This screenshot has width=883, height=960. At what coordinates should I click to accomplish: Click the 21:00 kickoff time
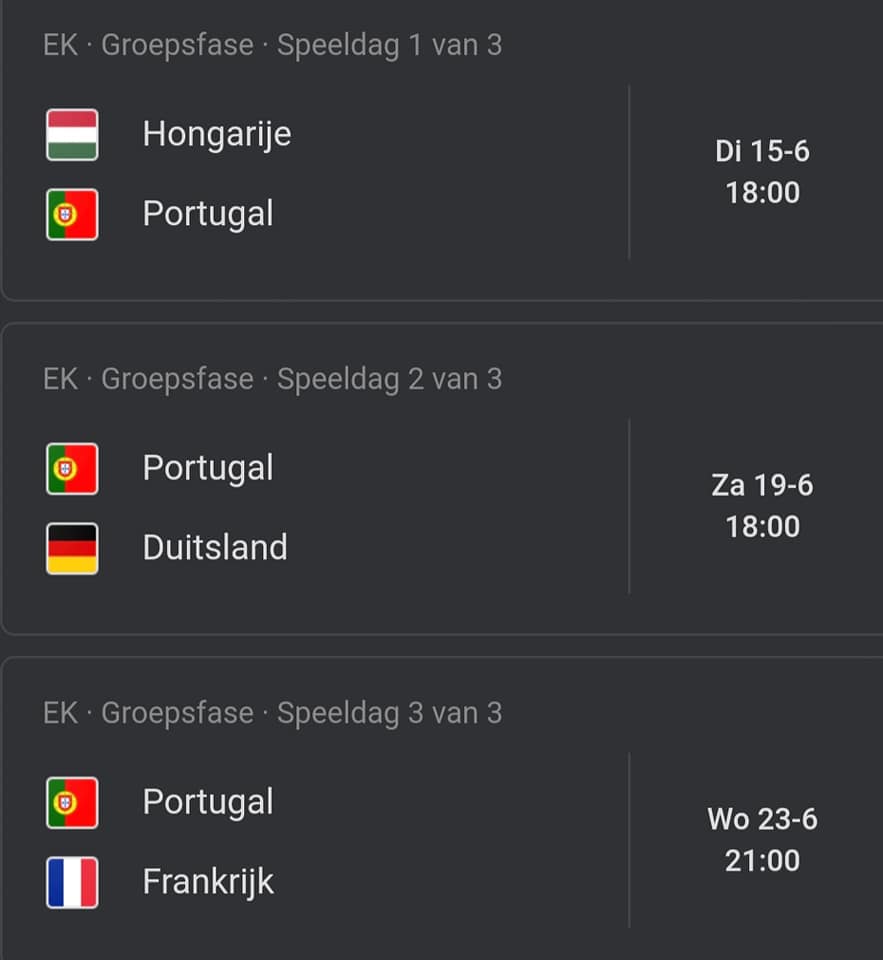tap(762, 861)
